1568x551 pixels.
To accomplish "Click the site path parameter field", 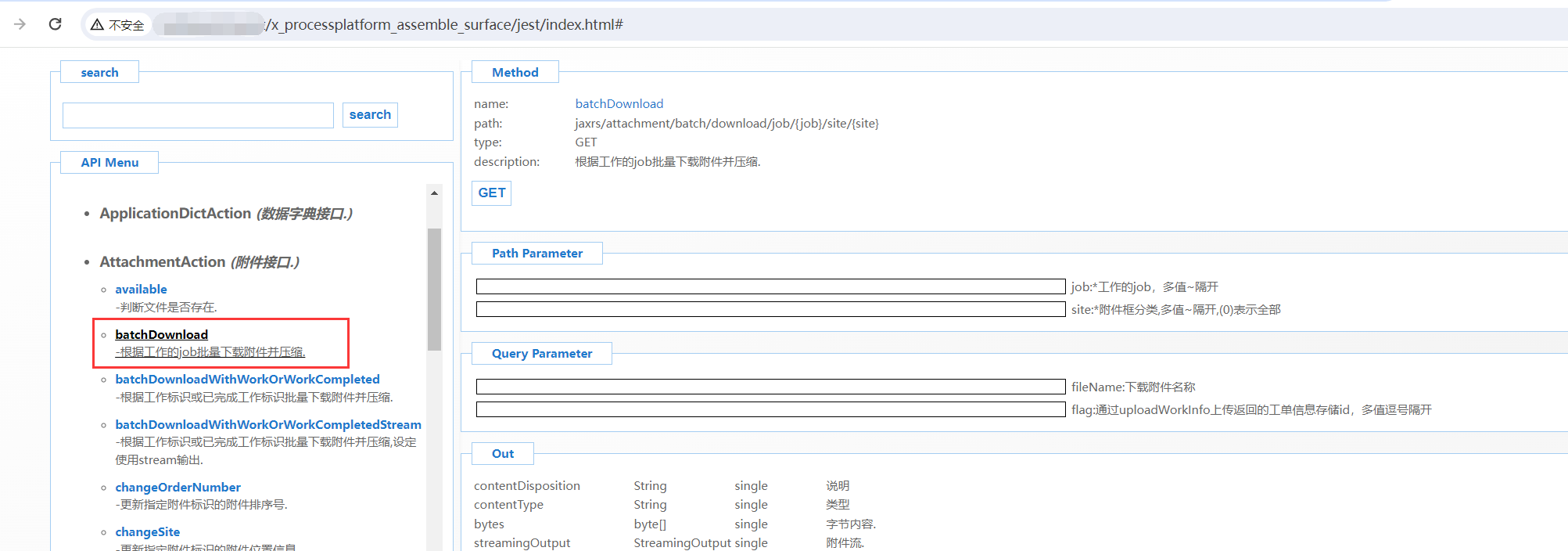I will [770, 309].
